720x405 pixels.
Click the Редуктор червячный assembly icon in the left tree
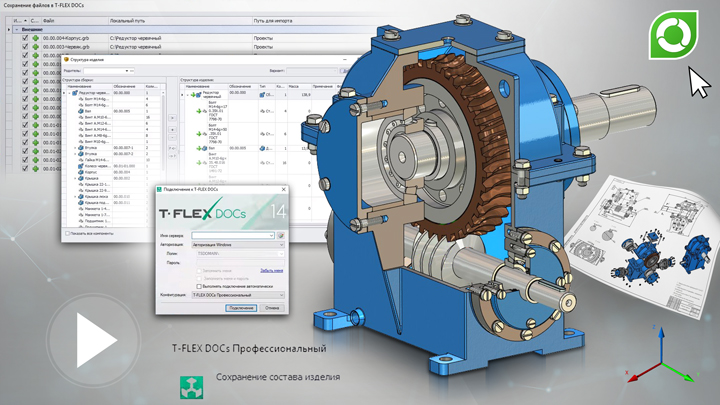click(75, 93)
